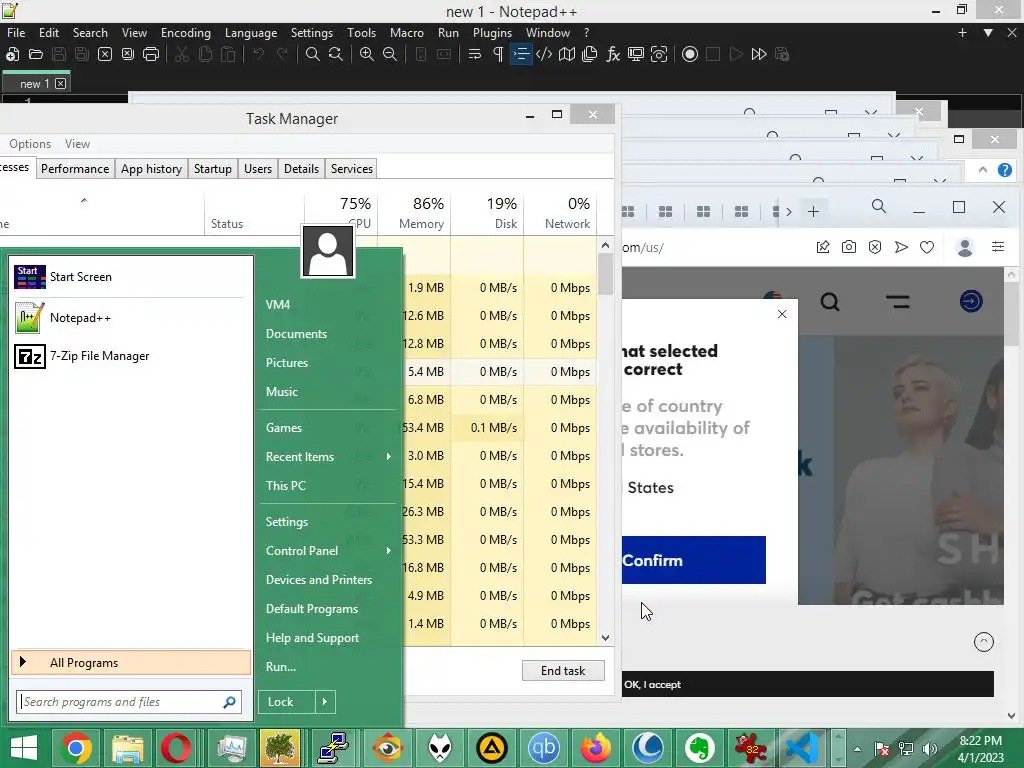The height and width of the screenshot is (768, 1024).
Task: Open the Macro menu in Notepad++
Action: click(406, 33)
